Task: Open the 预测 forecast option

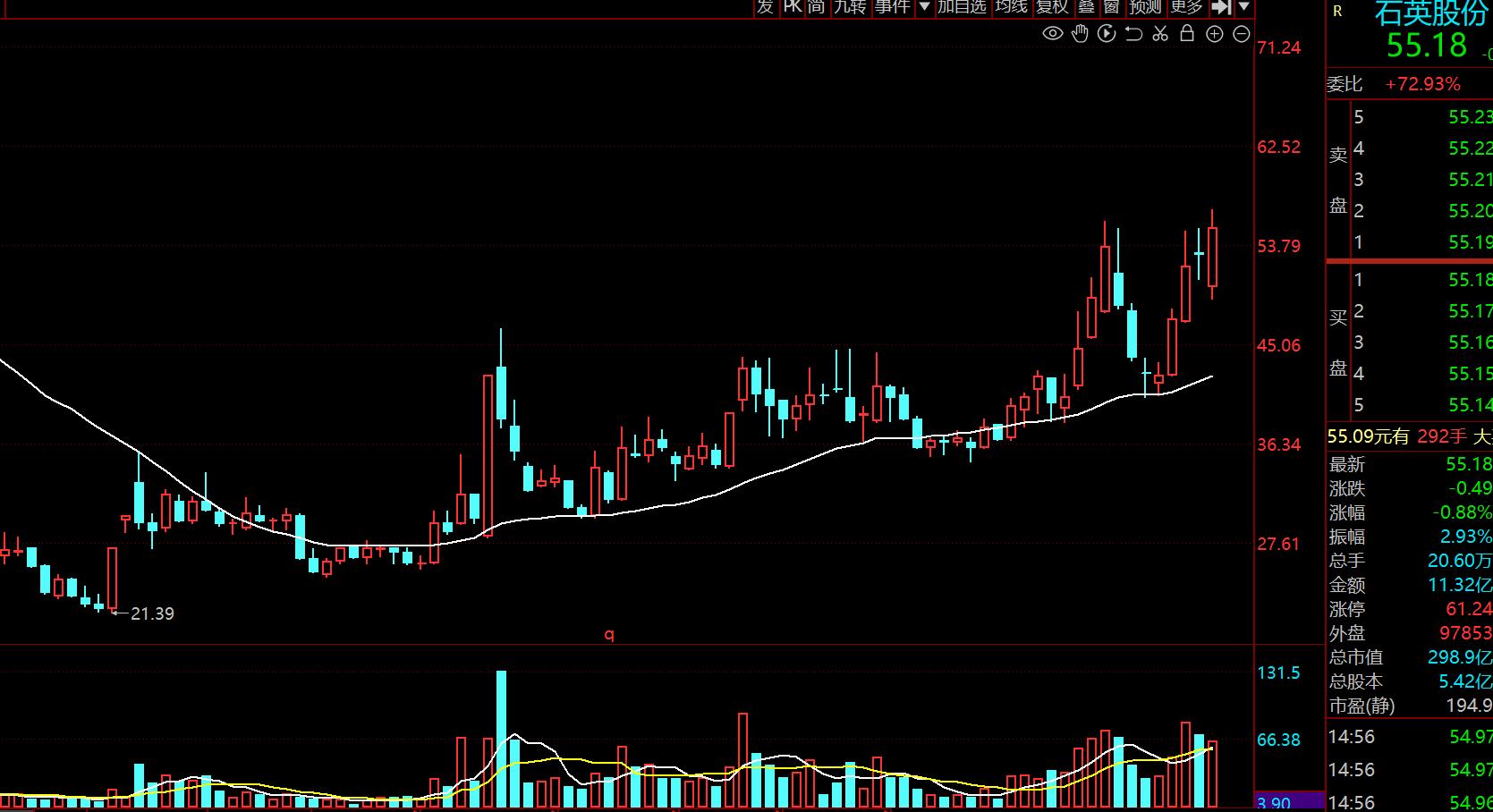Action: [1145, 7]
